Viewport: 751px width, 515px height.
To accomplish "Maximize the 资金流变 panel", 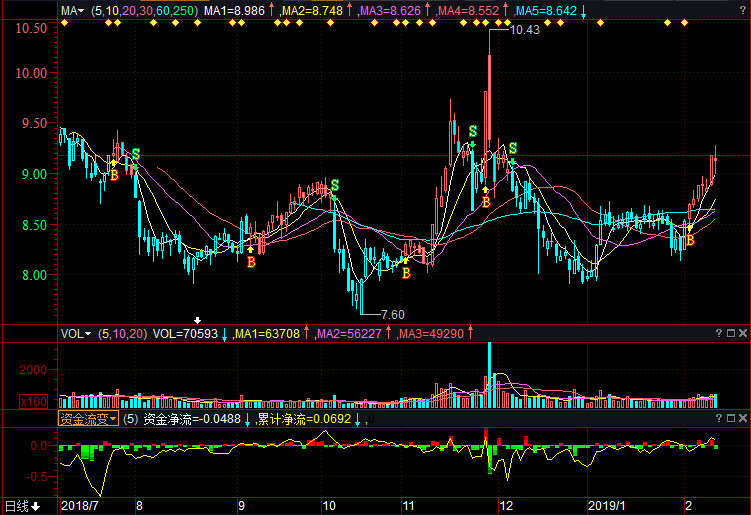I will click(x=731, y=419).
